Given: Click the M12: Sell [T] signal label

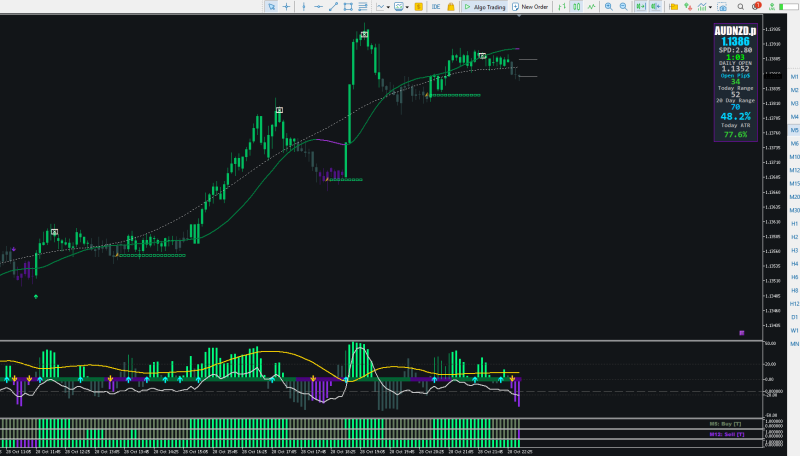Looking at the screenshot, I should pyautogui.click(x=727, y=435).
